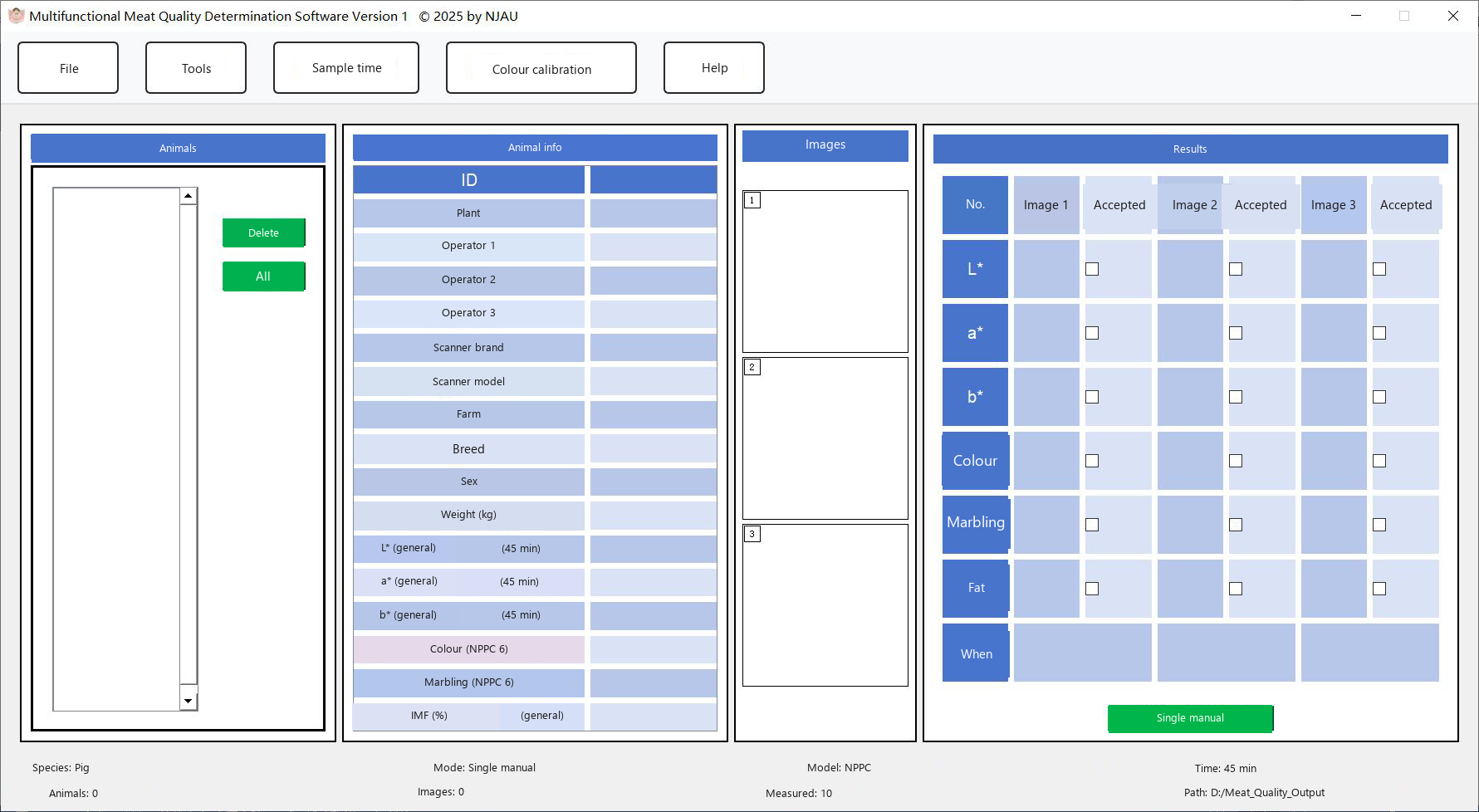Open the Help menu
The height and width of the screenshot is (812, 1479).
(x=714, y=68)
